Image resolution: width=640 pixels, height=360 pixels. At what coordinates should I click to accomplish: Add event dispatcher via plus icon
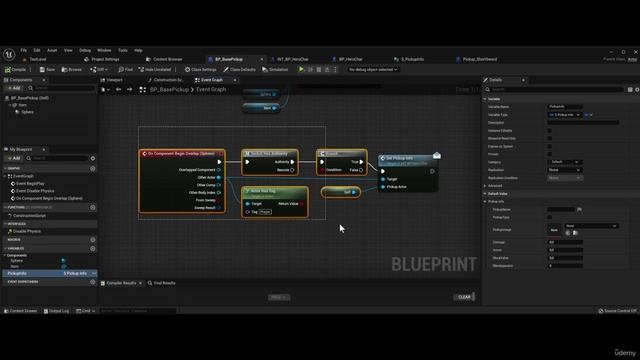93,282
